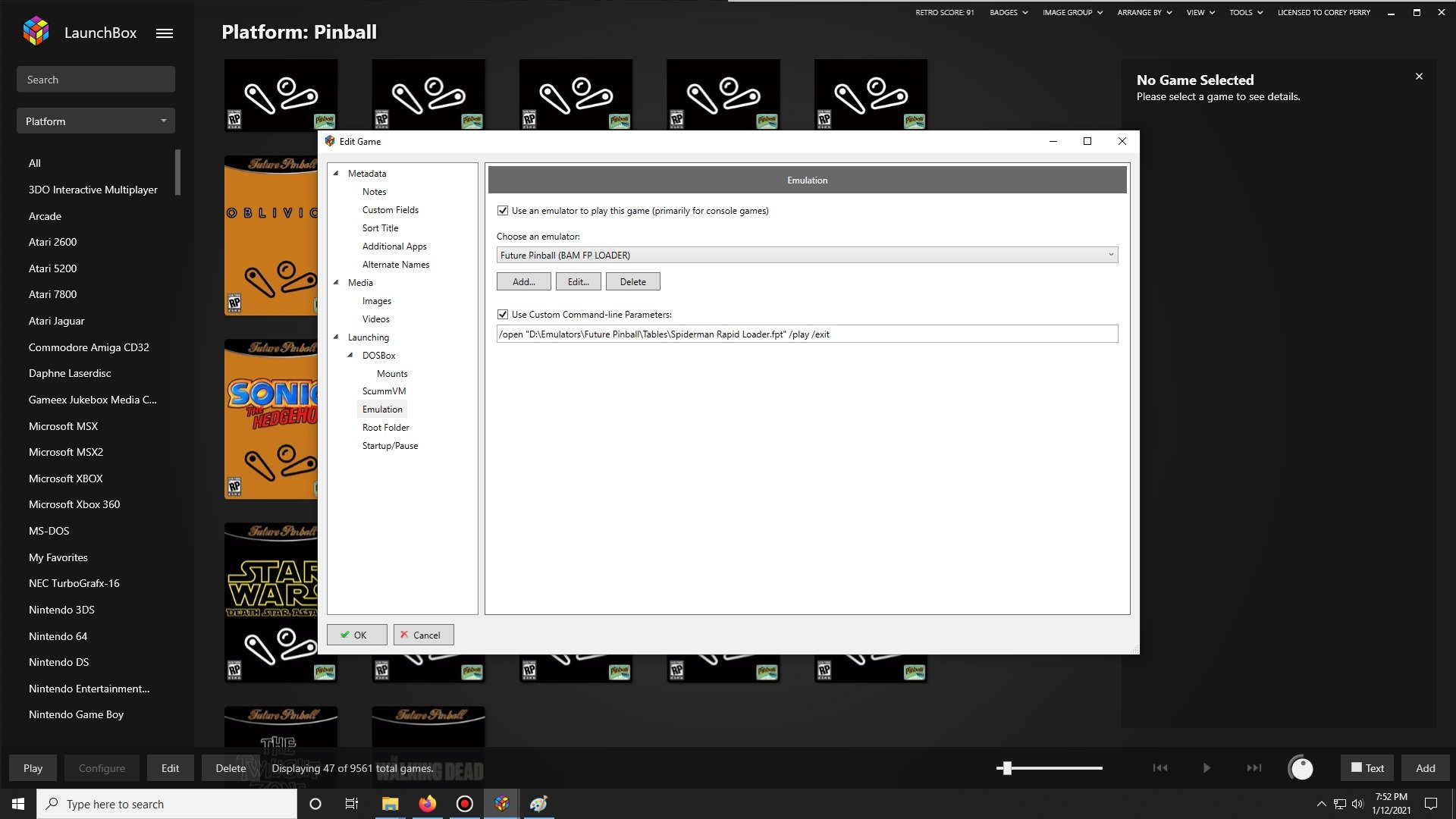Toggle the Text view checkbox button
Viewport: 1456px width, 819px height.
(x=1368, y=768)
